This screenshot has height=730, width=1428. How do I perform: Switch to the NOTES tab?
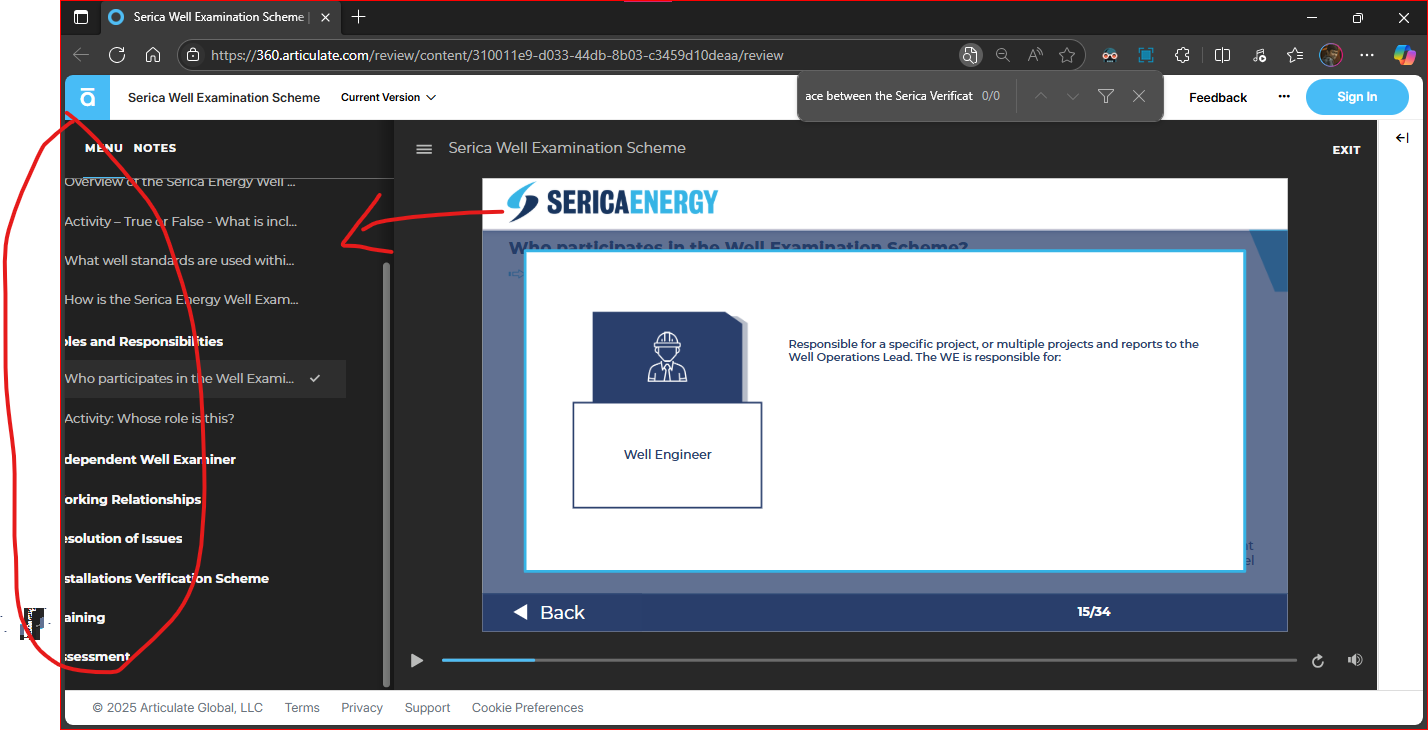(155, 148)
